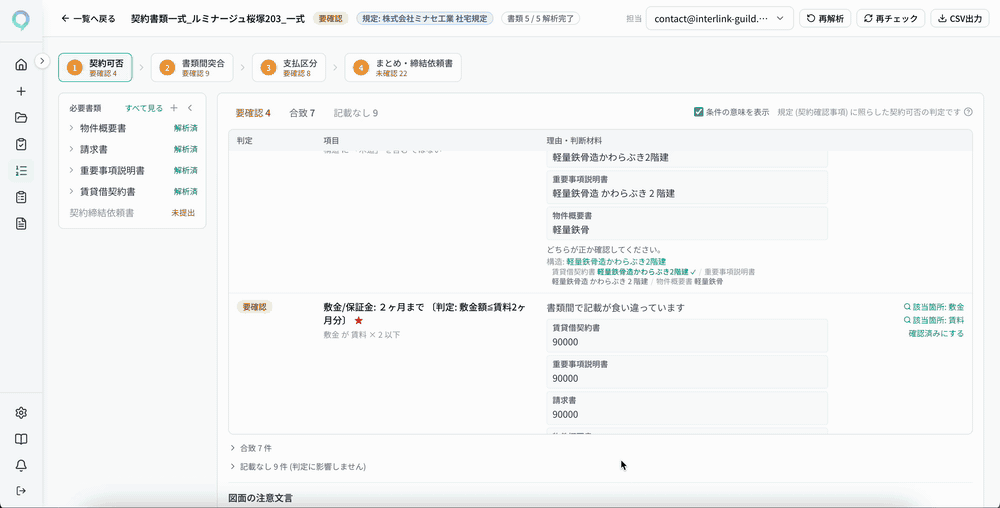Viewport: 1000px width, 508px height.
Task: Click 書類 5 / 5 解析完了 badge
Action: 540,18
